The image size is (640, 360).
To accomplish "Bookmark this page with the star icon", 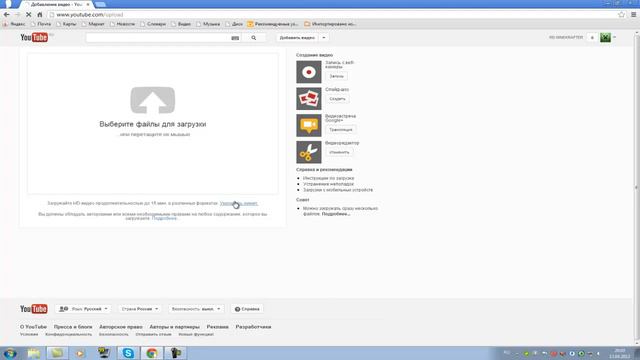I will pos(621,15).
